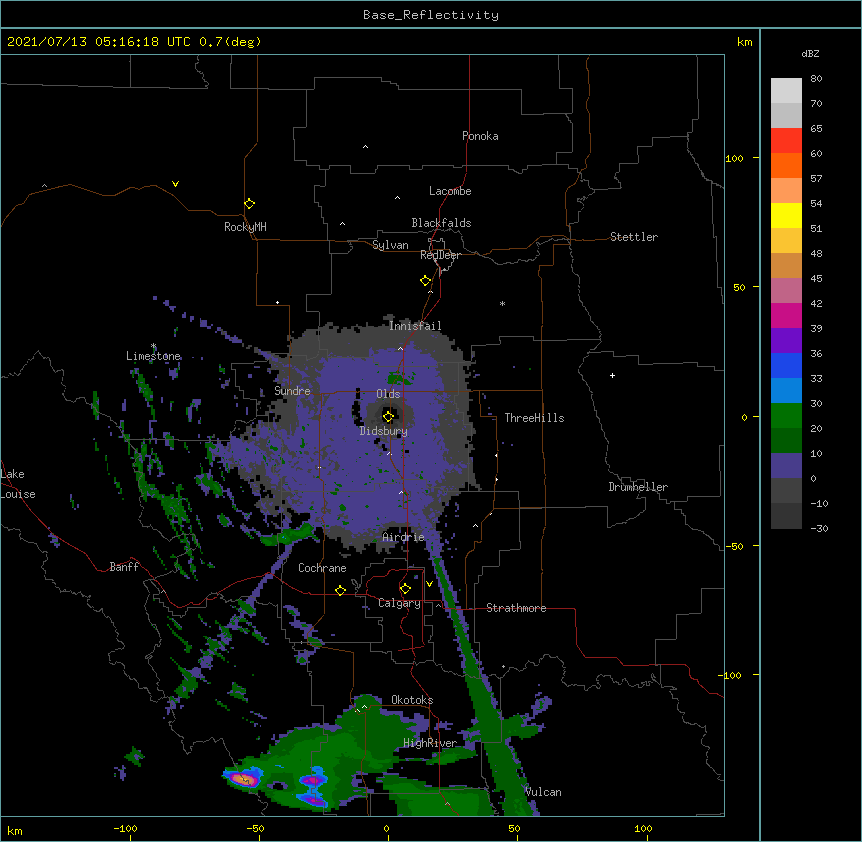862x842 pixels.
Task: Pick the gold 51-48 dBZ swatch
Action: click(786, 240)
